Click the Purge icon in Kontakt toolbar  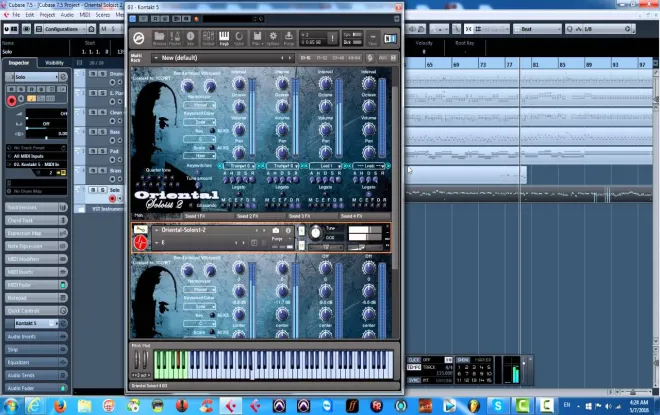(x=289, y=37)
